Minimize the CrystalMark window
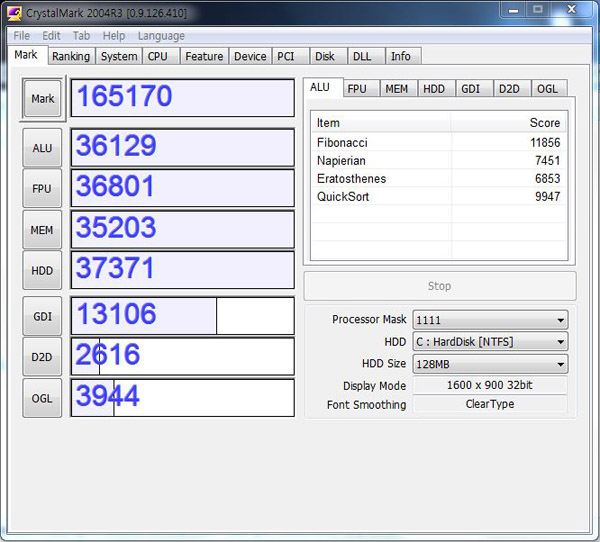The width and height of the screenshot is (600, 542). point(513,10)
